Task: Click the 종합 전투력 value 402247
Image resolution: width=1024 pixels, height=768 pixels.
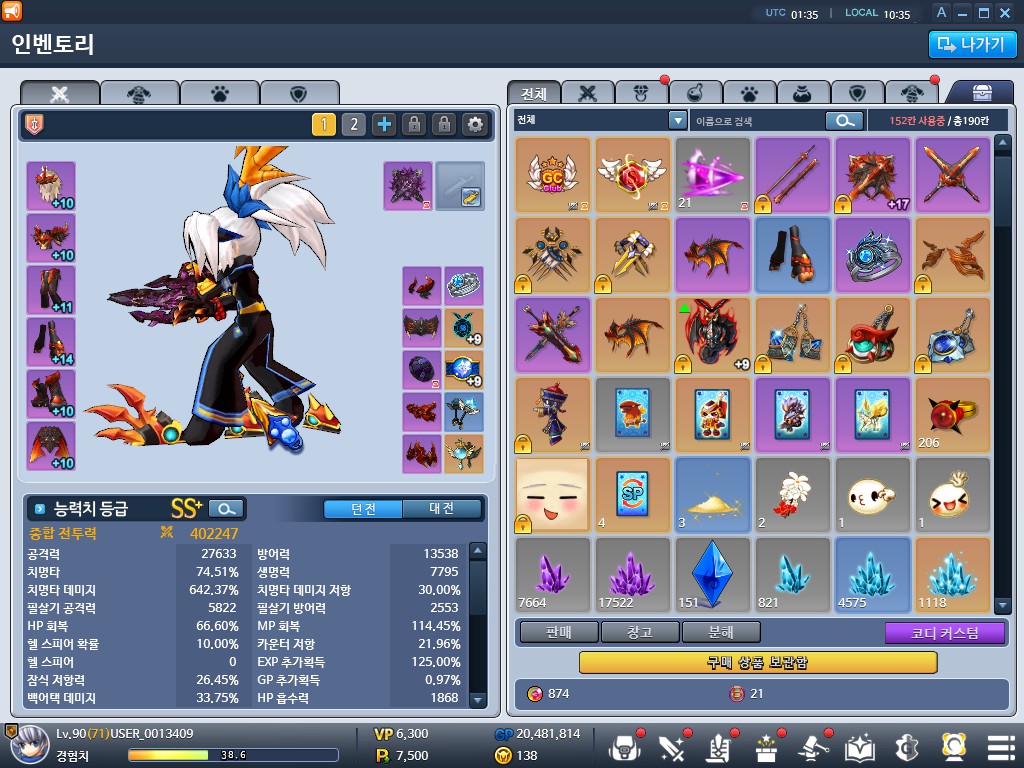Action: point(214,534)
